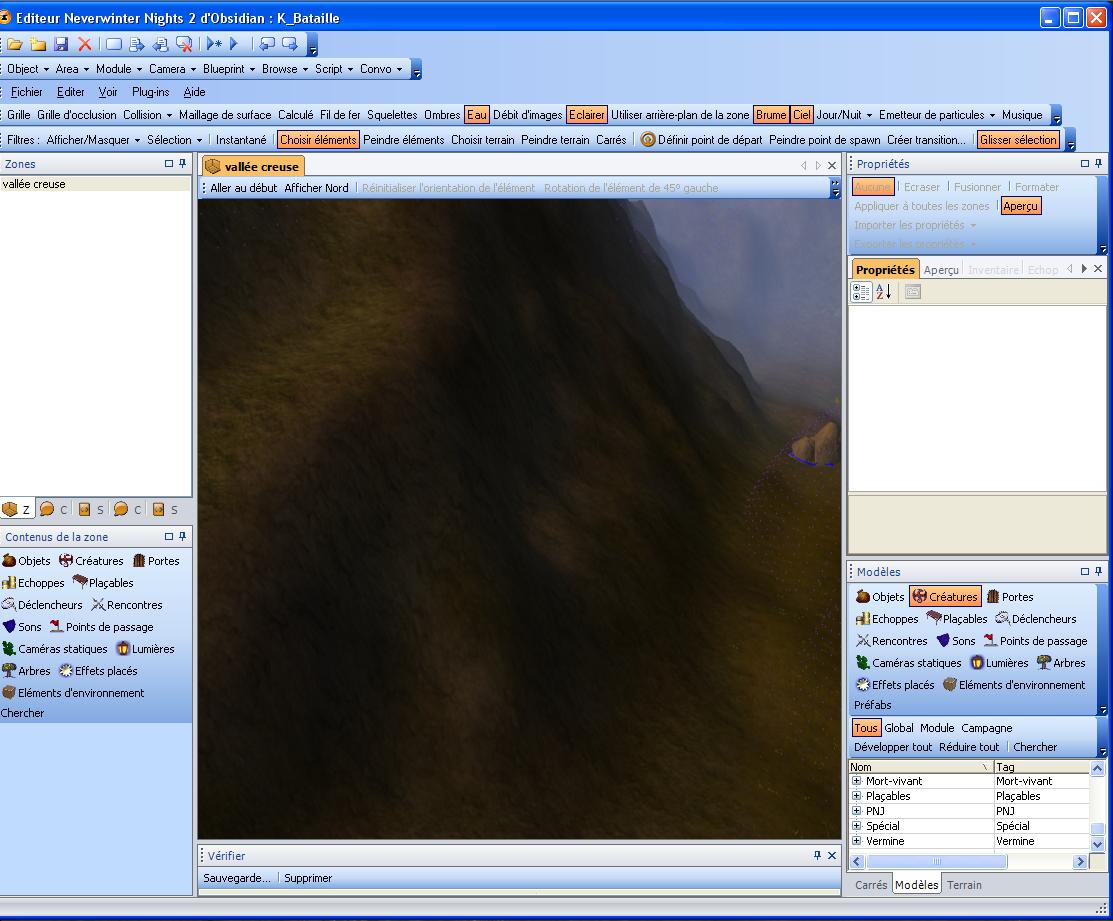Click Afficher Nord

pos(316,188)
